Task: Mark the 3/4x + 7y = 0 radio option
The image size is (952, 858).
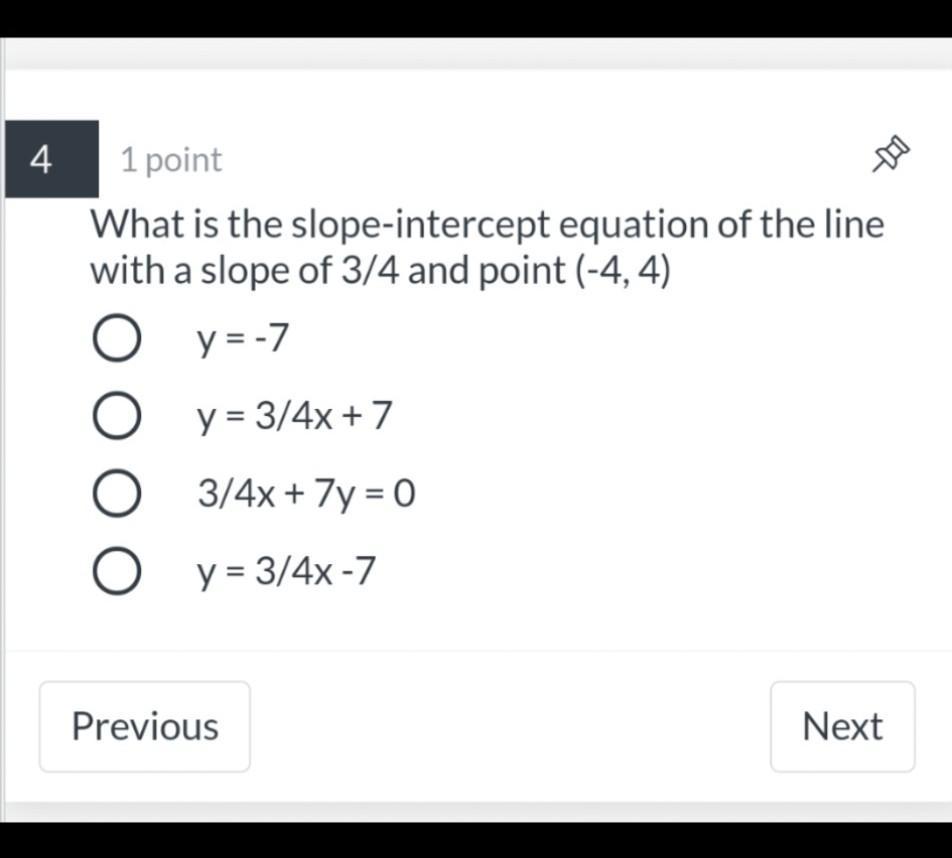Action: click(117, 493)
